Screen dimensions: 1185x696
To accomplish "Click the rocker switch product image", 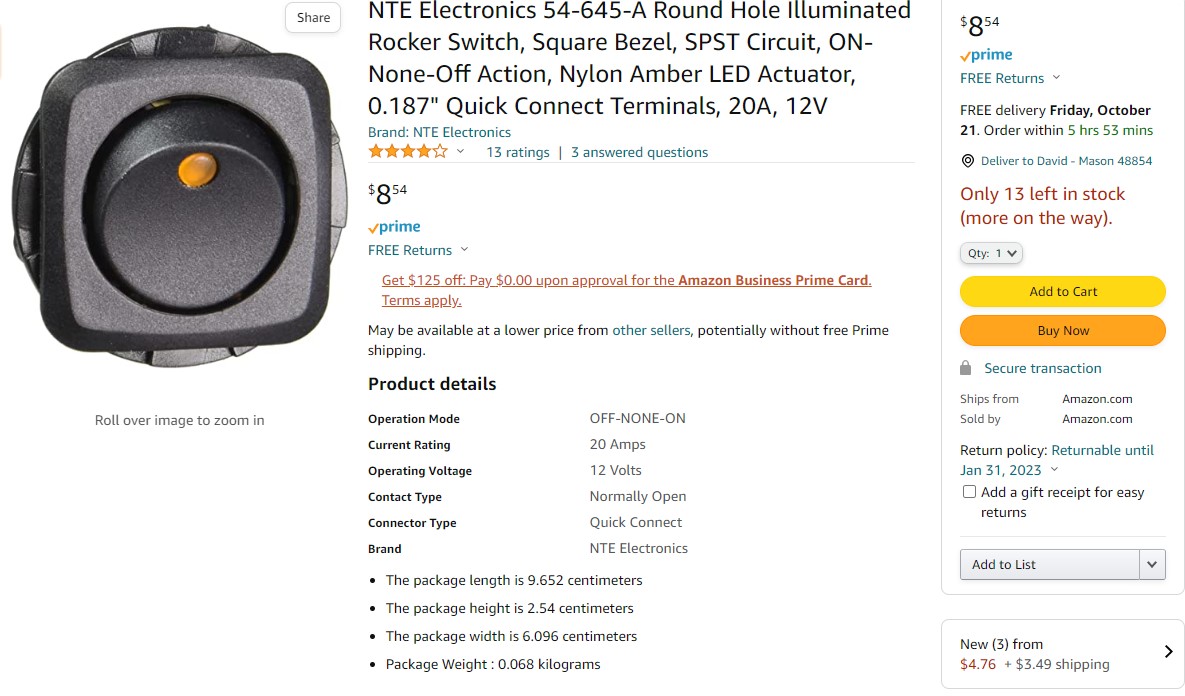I will point(179,197).
